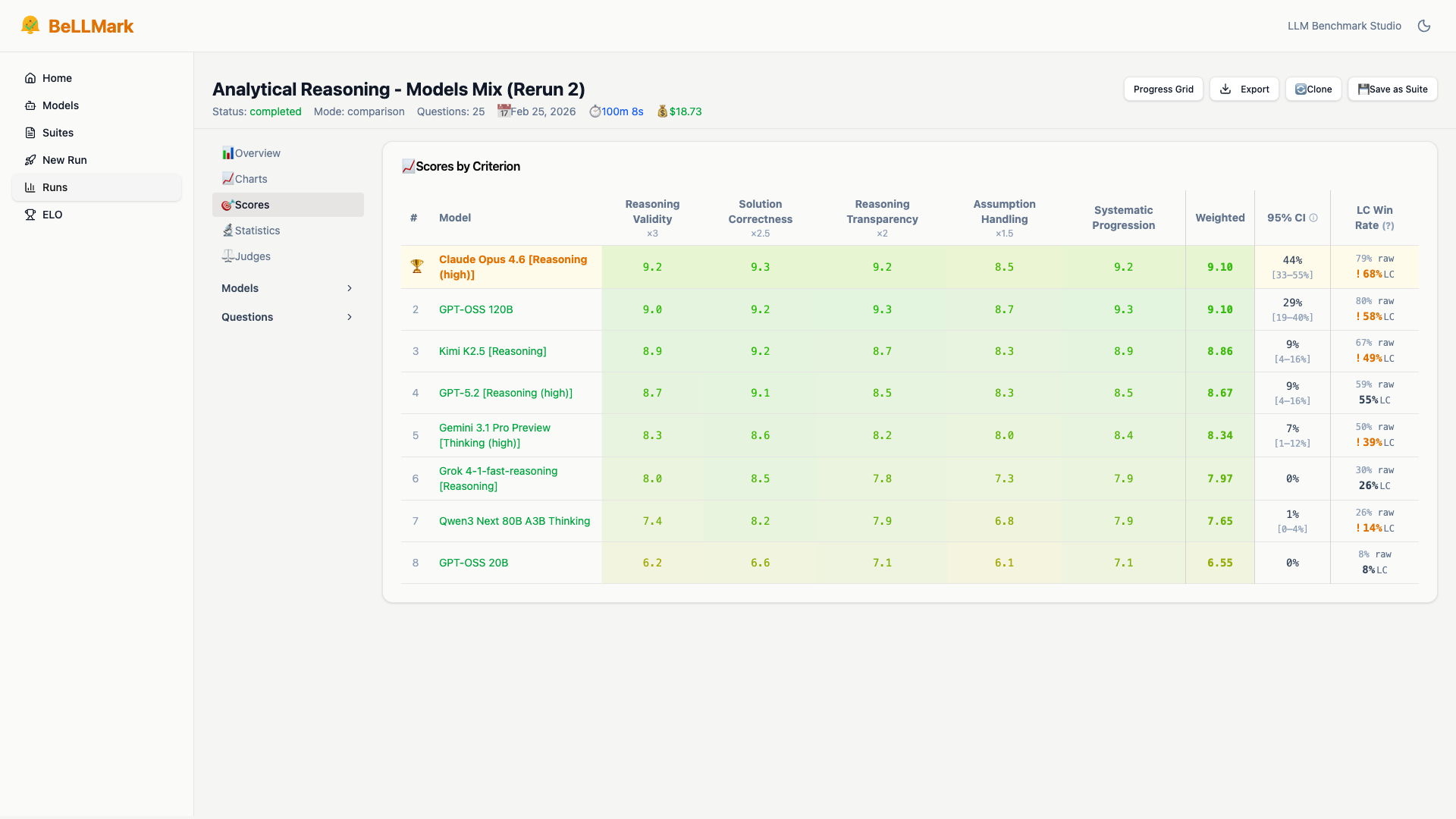Screen dimensions: 1456x819
Task: Select the ELO sidebar entry
Action: (52, 215)
